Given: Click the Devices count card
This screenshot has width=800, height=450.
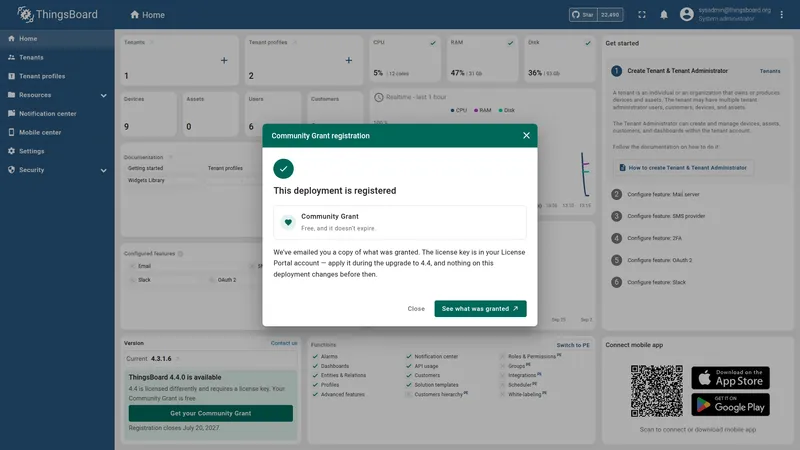Looking at the screenshot, I should coord(148,114).
